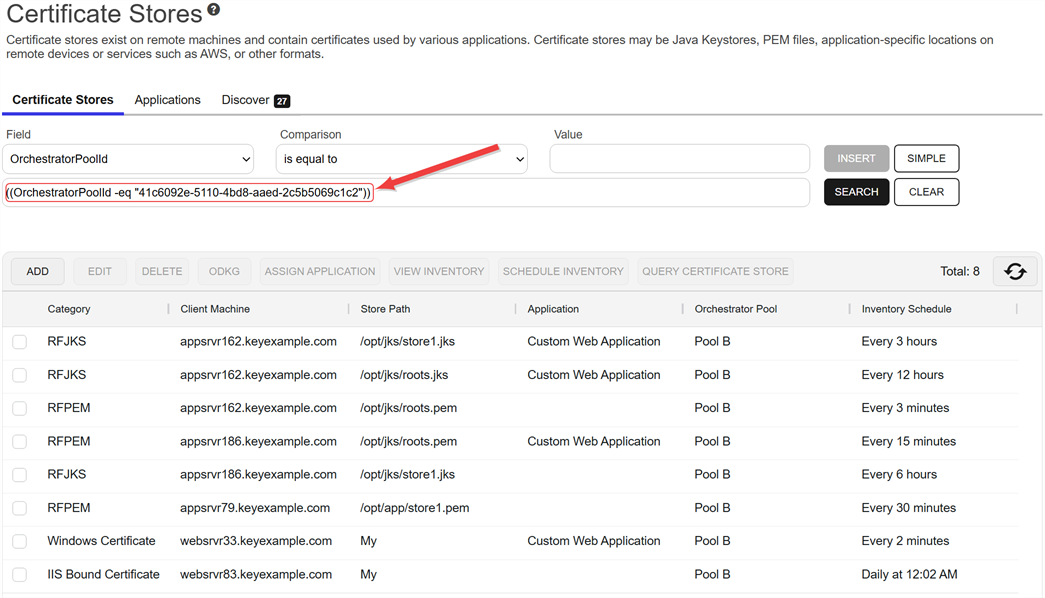Sort by Client Machine column header
Viewport: 1045px width, 598px height.
pos(215,309)
